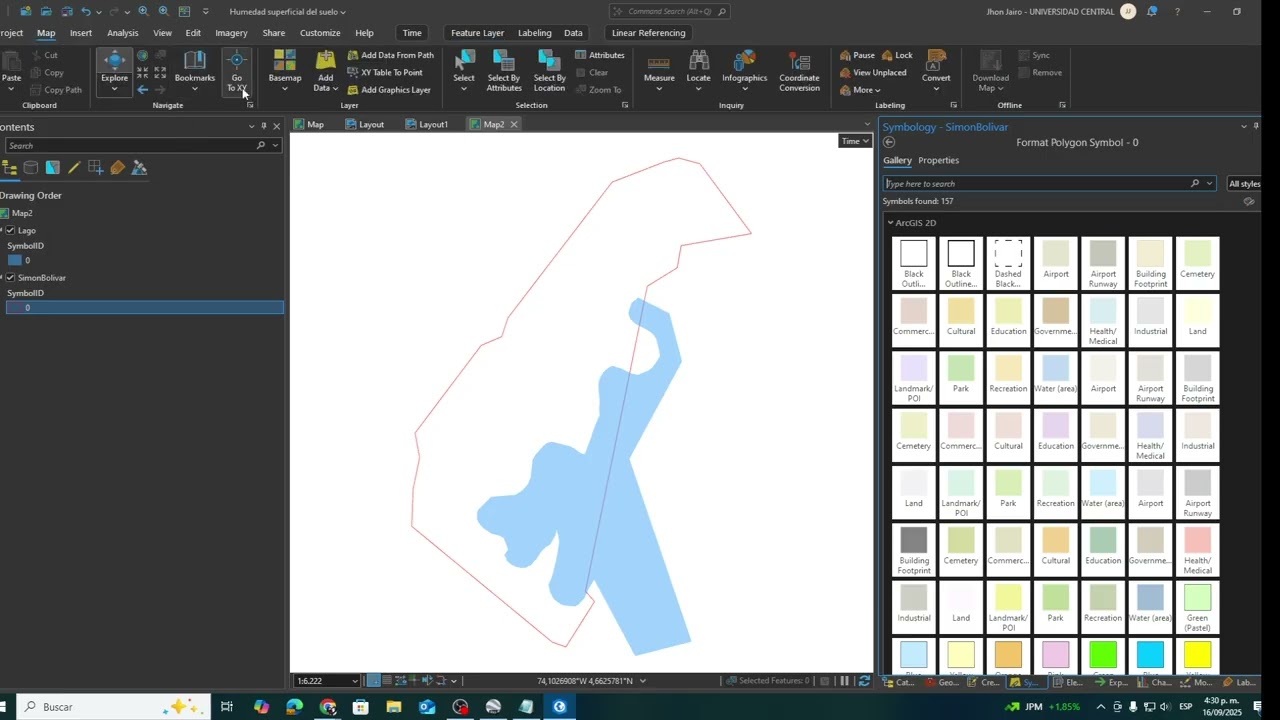Open the Attributes table button
This screenshot has width=1280, height=720.
tap(600, 55)
